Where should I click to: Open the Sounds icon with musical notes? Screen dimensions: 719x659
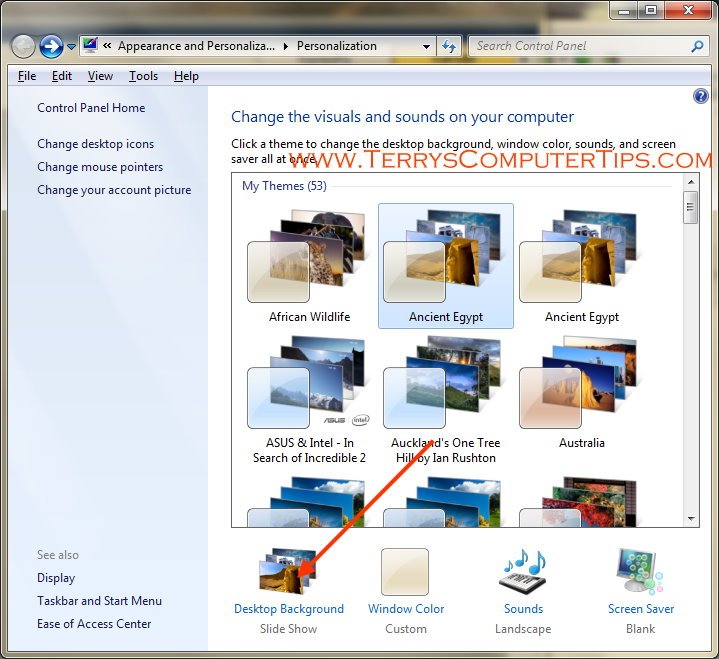523,573
